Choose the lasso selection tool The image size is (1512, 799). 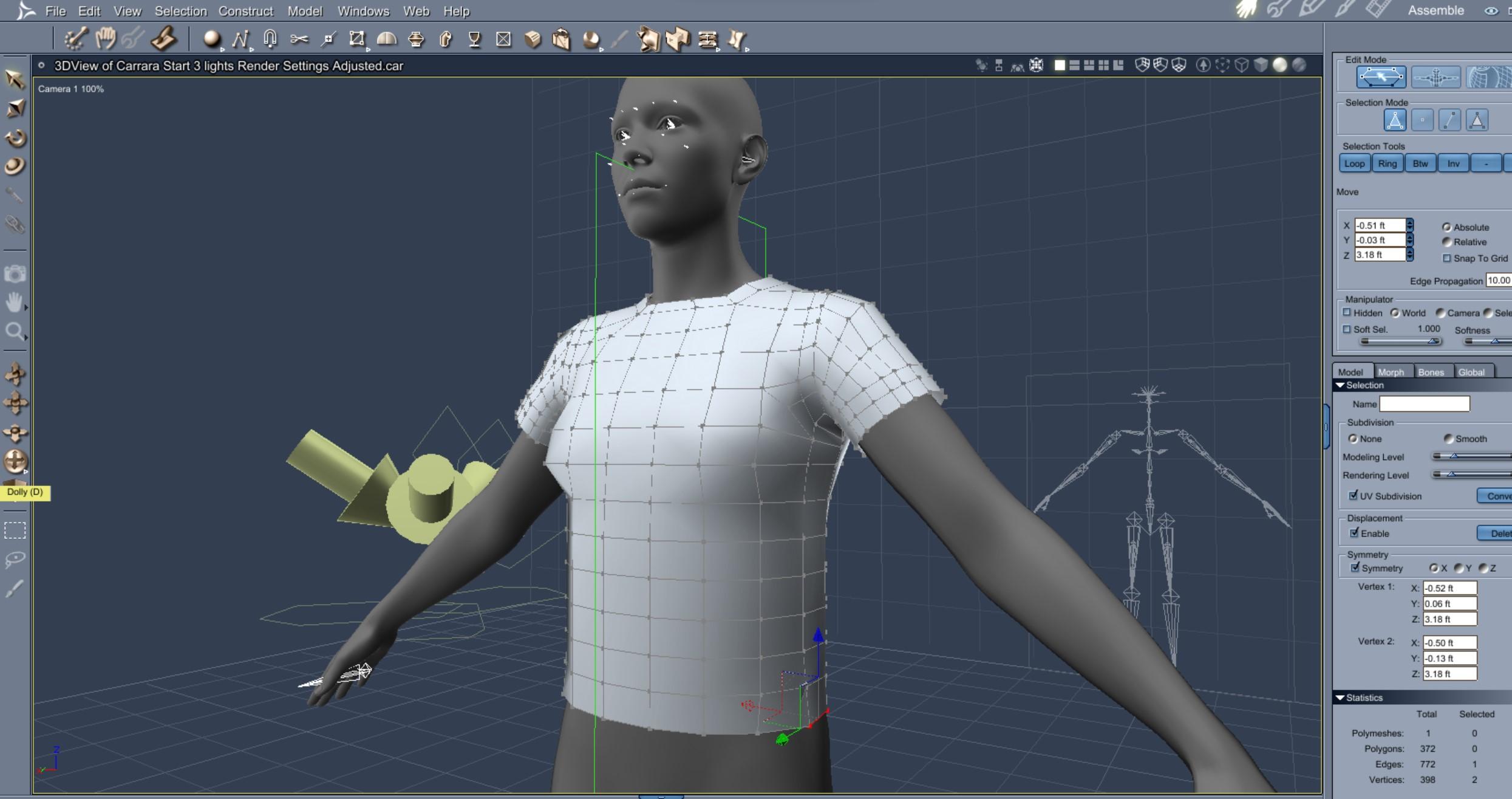[x=15, y=559]
